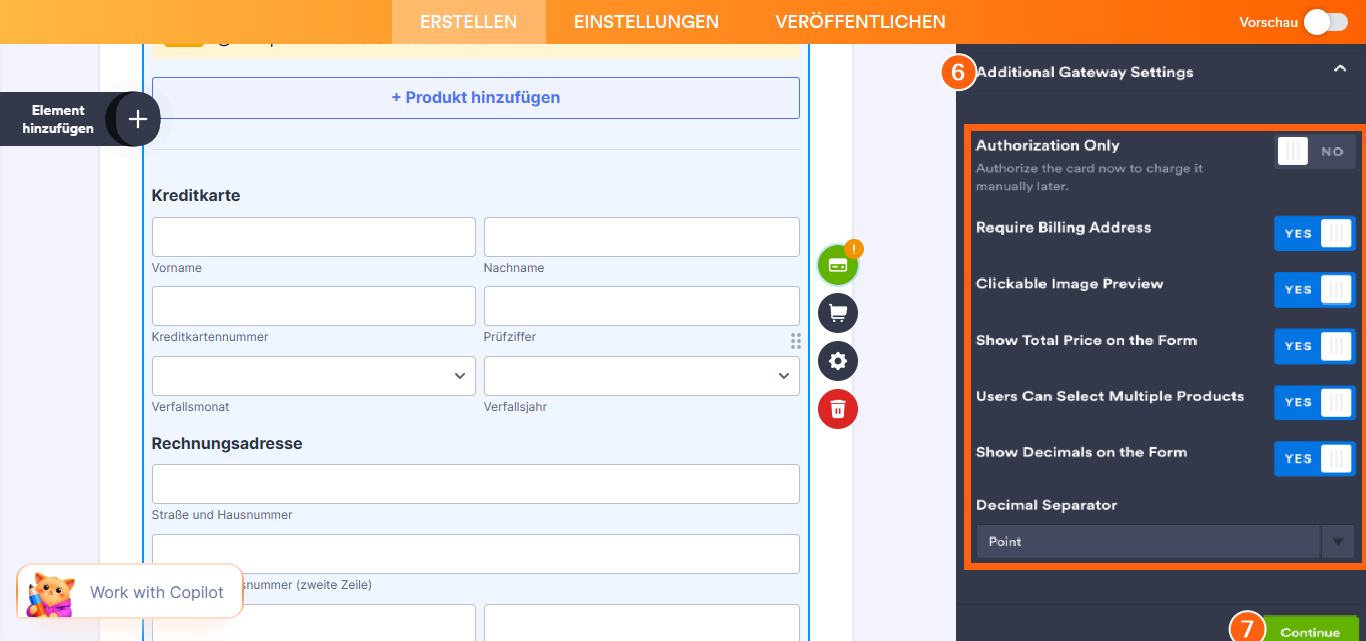
Task: Click the drag handle dots icon
Action: (796, 341)
